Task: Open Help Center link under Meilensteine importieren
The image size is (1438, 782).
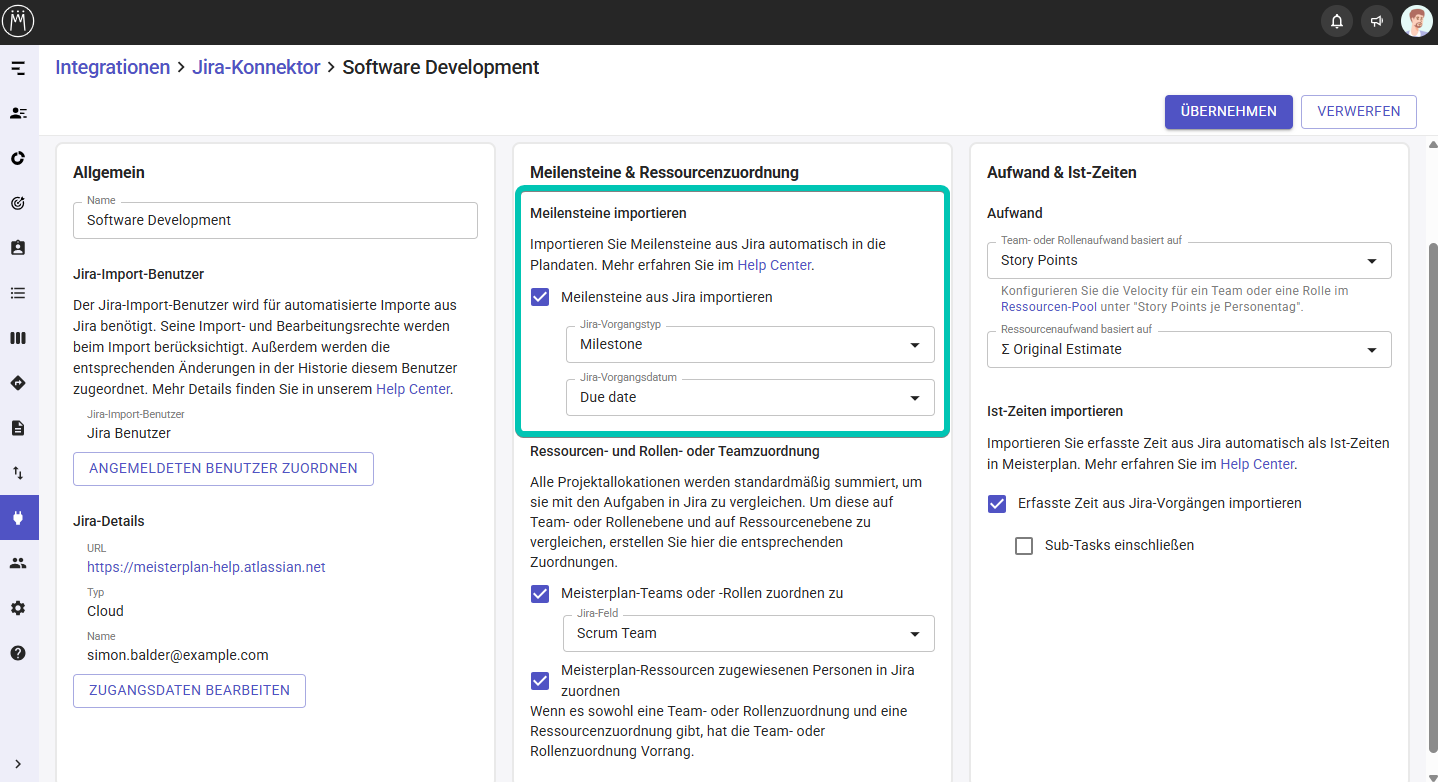Action: tap(775, 265)
